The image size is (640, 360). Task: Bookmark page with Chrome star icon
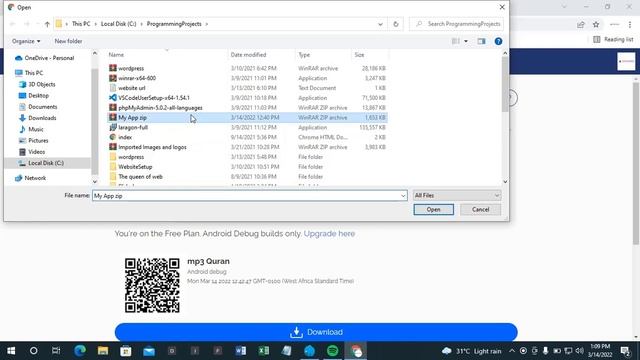pyautogui.click(x=596, y=24)
